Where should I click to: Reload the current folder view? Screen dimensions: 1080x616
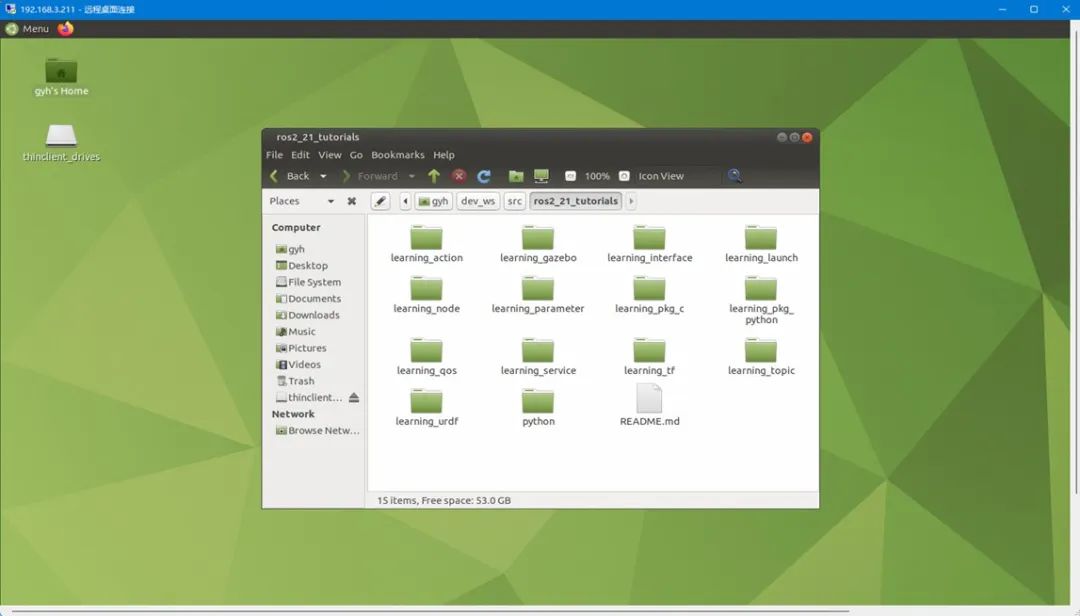click(484, 176)
